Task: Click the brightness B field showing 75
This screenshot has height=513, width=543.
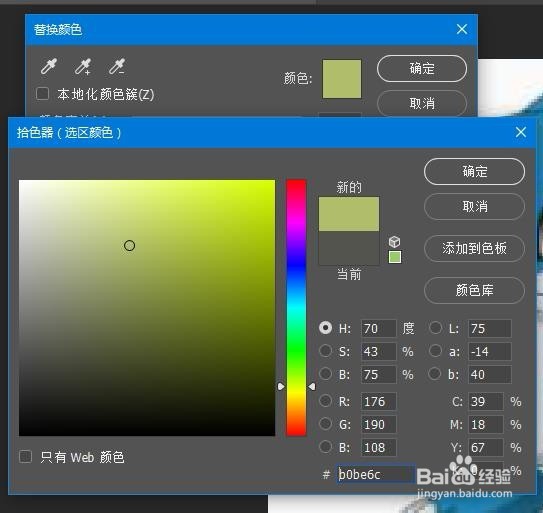Action: (x=379, y=374)
